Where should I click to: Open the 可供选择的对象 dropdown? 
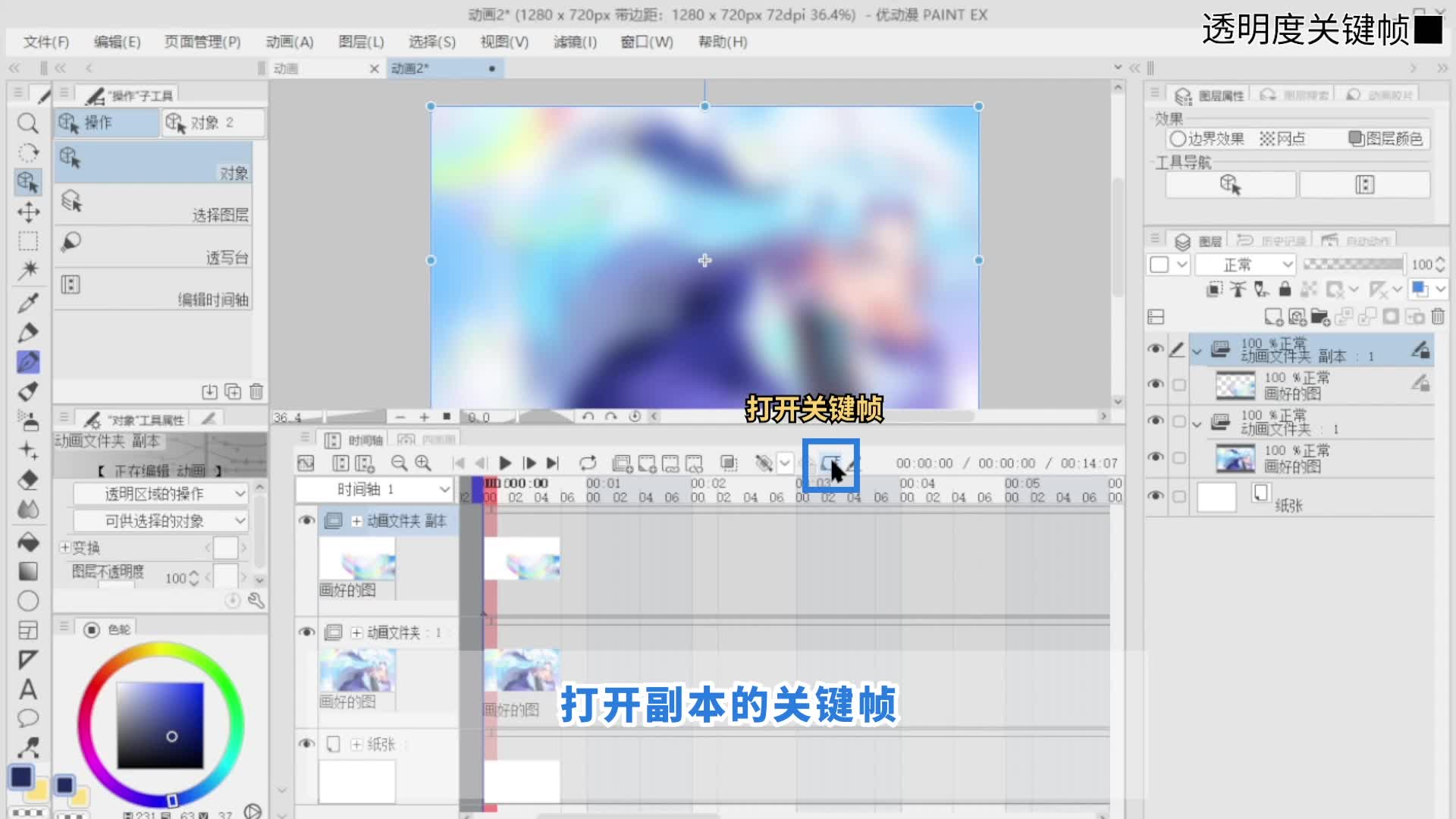coord(160,521)
